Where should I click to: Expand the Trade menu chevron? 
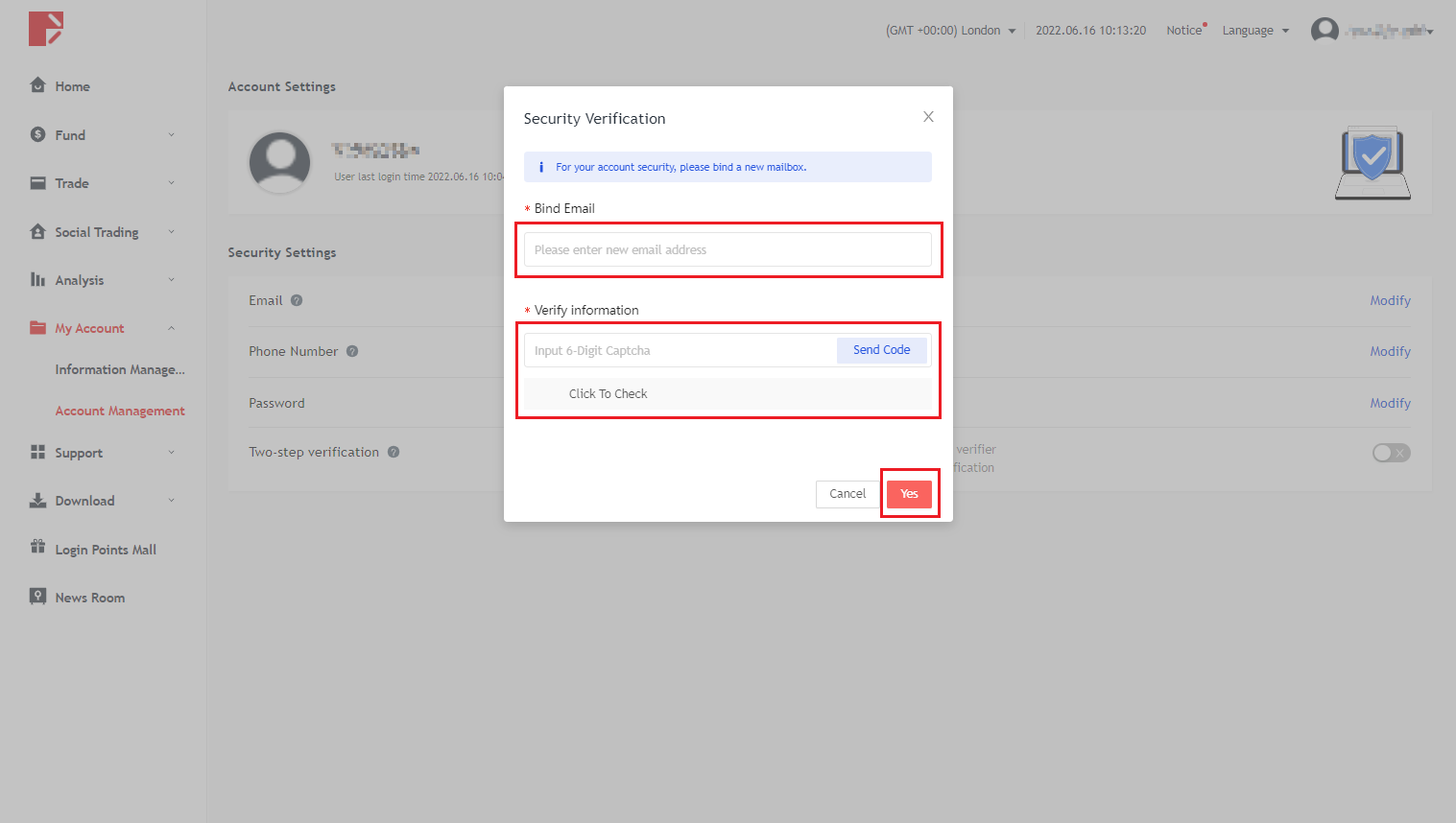(172, 183)
